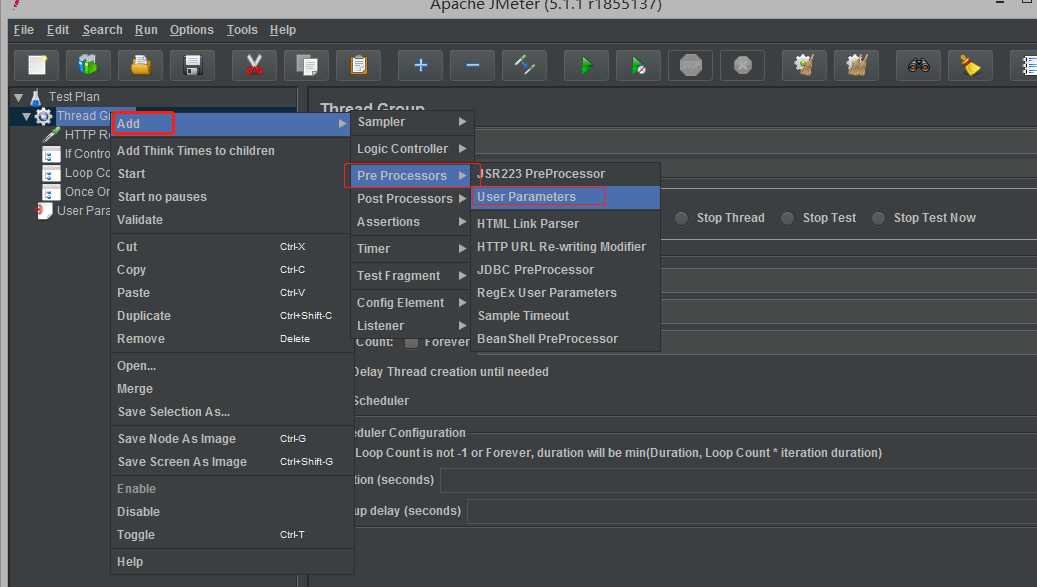This screenshot has height=587, width=1037.
Task: Click the Clear All results icon
Action: point(856,65)
